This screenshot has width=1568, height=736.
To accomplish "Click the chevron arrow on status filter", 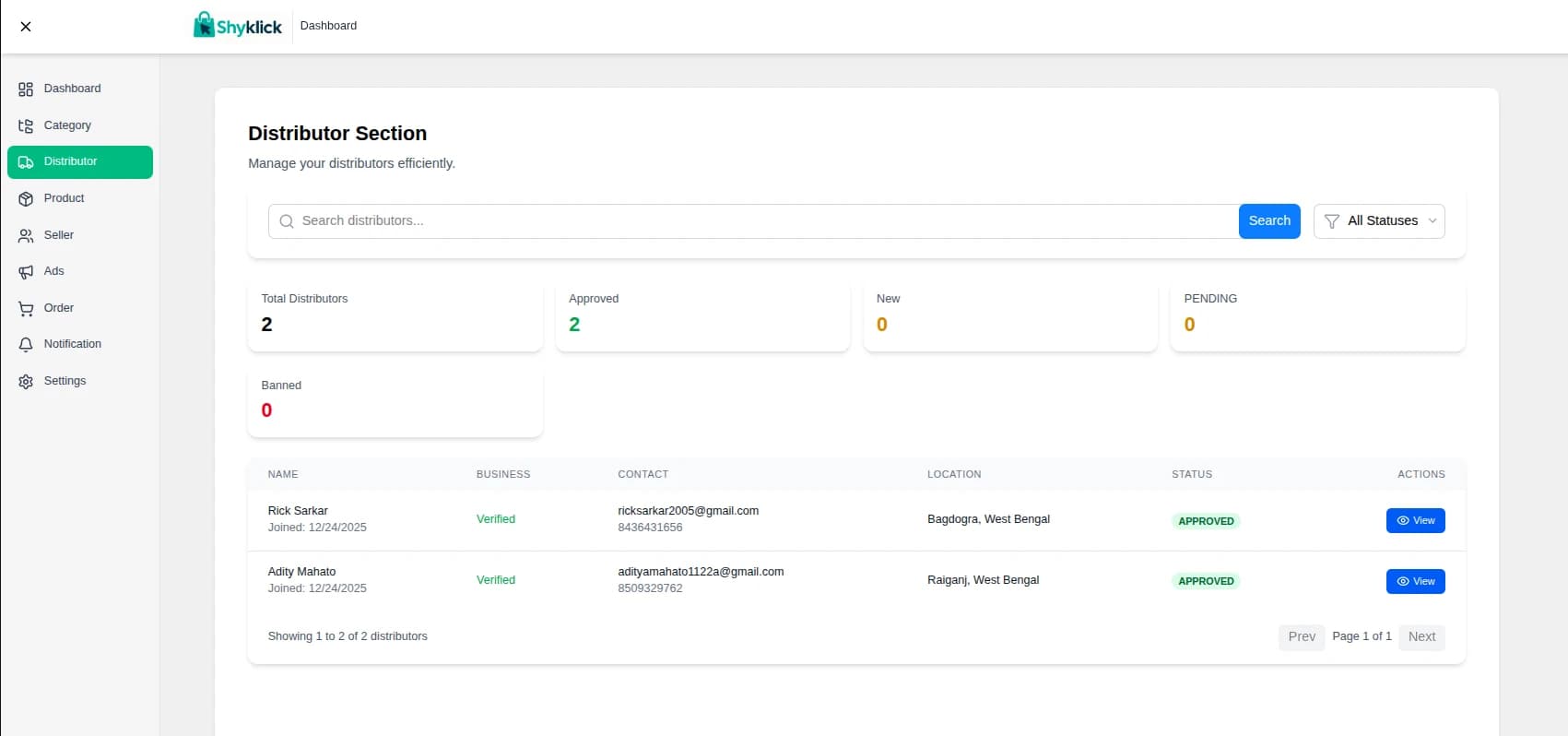I will point(1432,221).
